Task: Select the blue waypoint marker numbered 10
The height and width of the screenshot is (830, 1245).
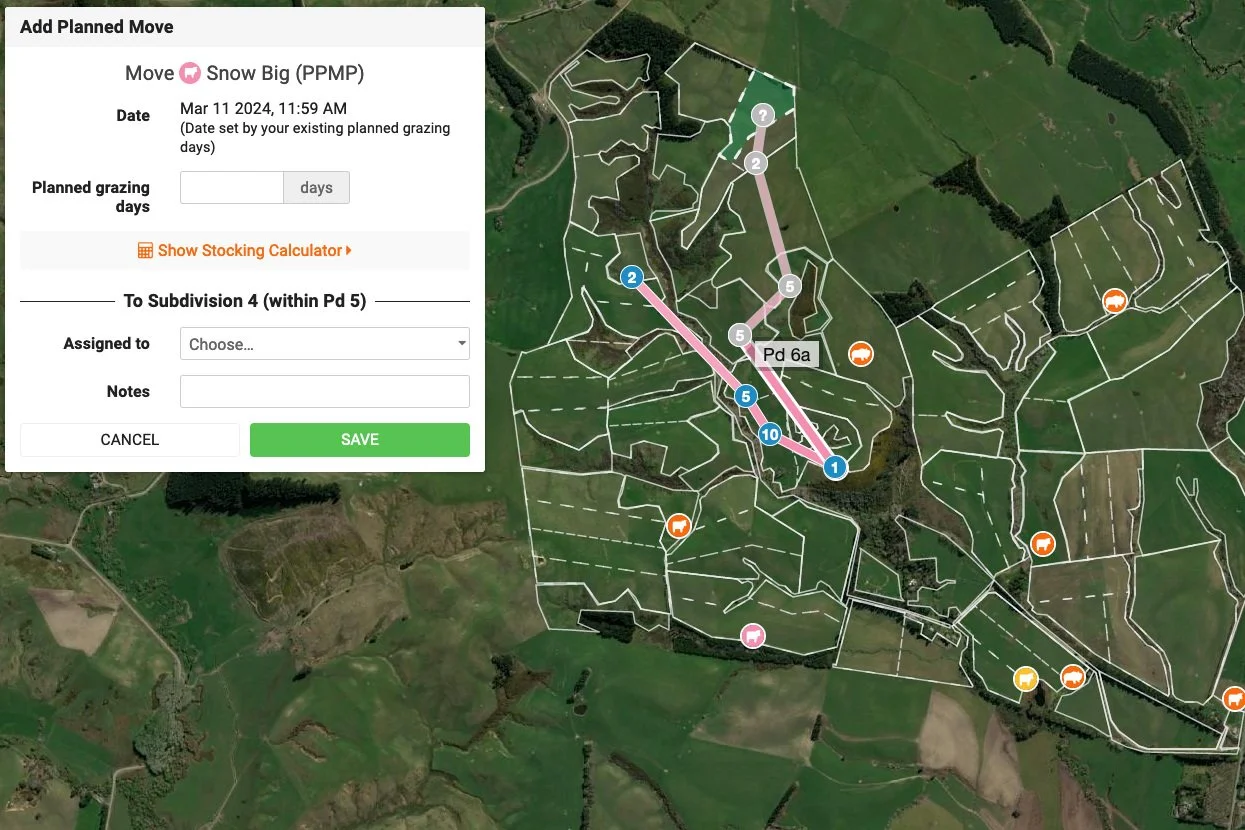Action: pos(769,435)
